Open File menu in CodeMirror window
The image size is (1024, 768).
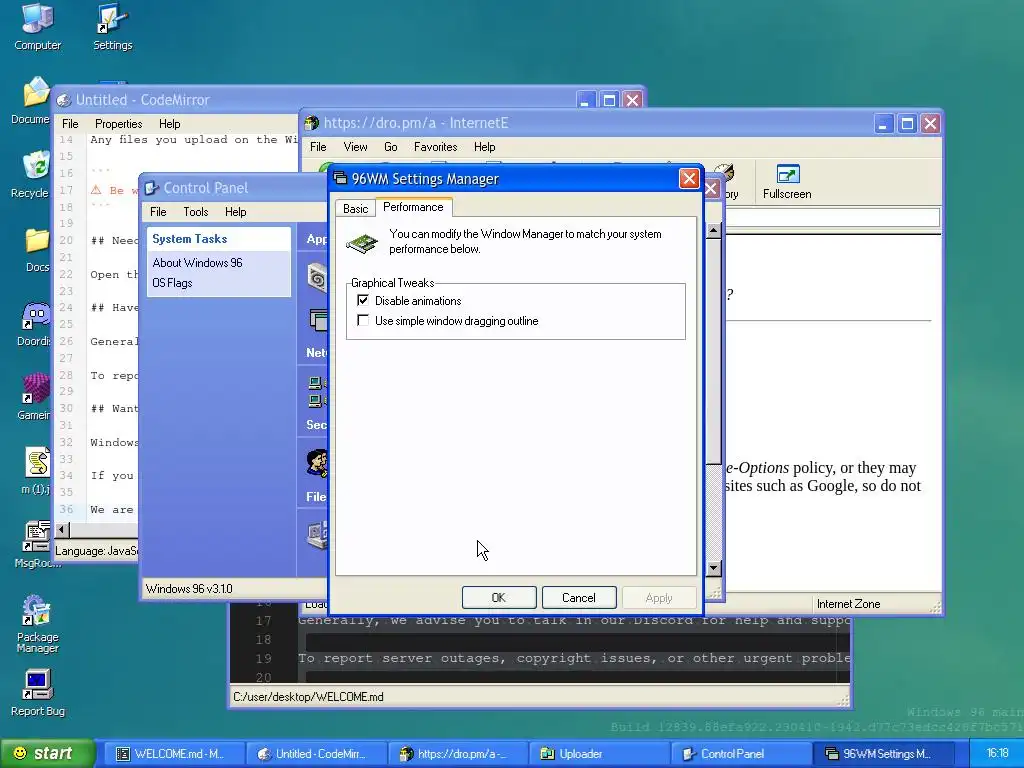(70, 123)
